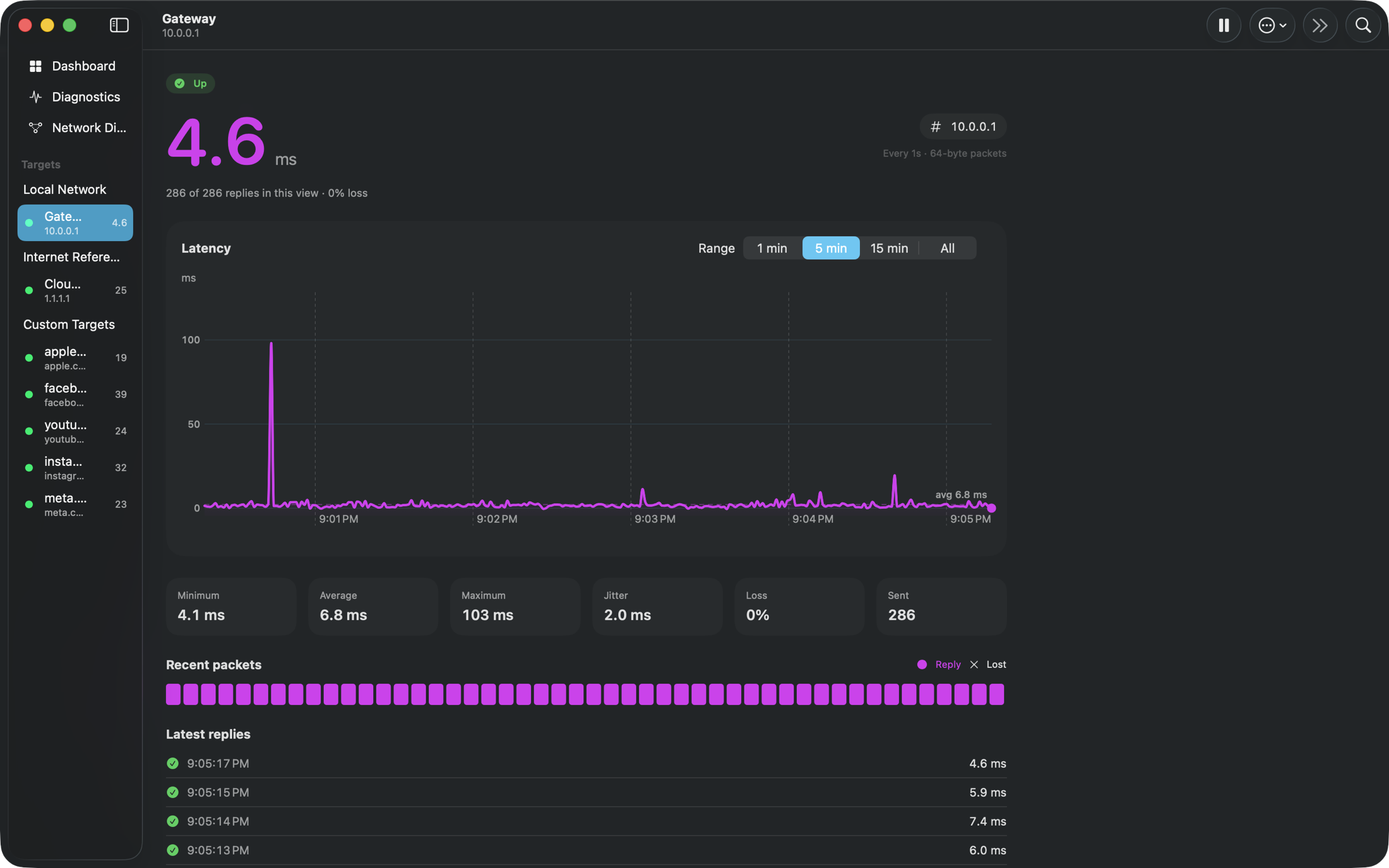The image size is (1389, 868).
Task: Click the Lost legend item
Action: click(988, 665)
